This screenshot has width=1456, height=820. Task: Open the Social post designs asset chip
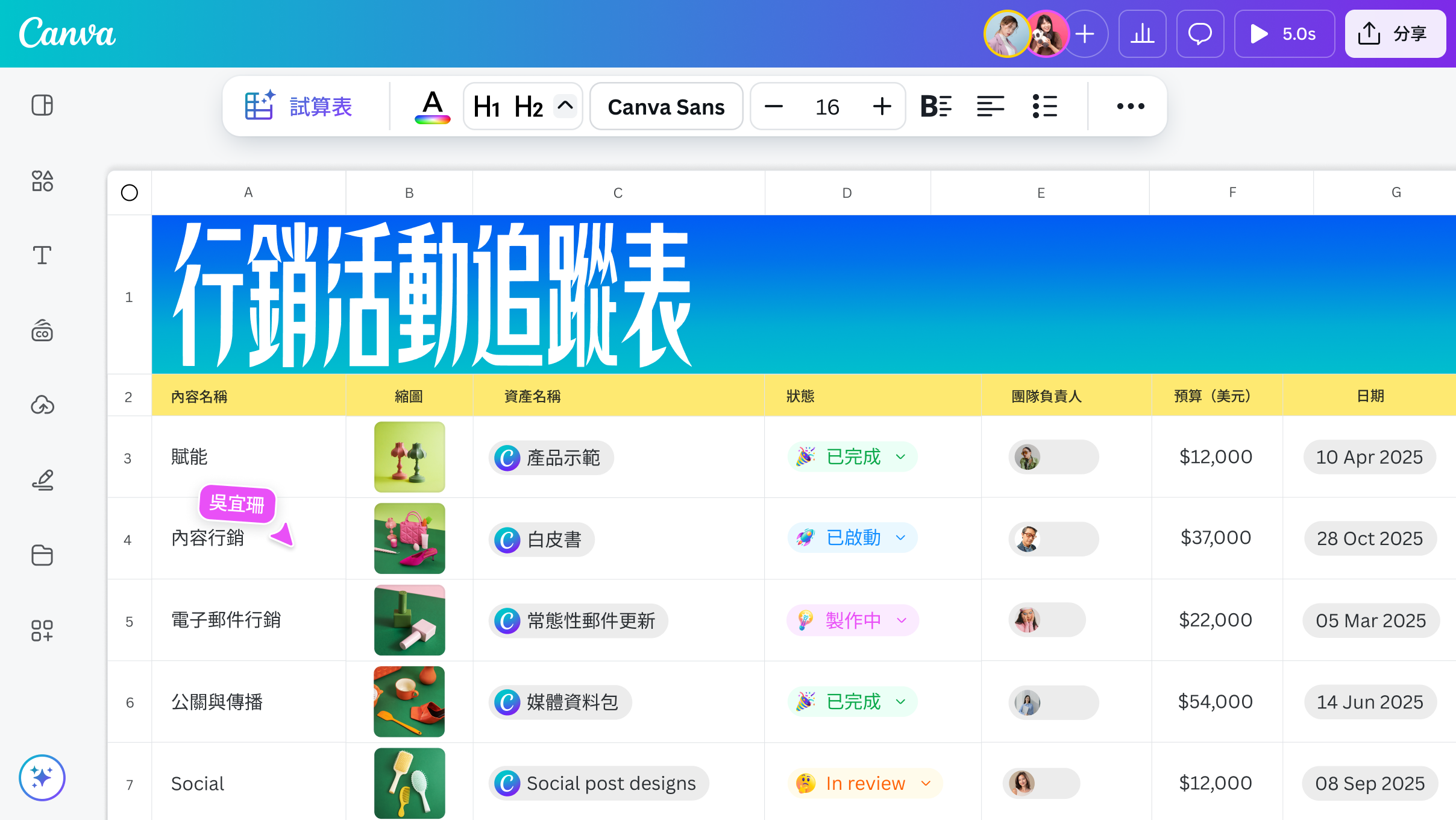[598, 784]
